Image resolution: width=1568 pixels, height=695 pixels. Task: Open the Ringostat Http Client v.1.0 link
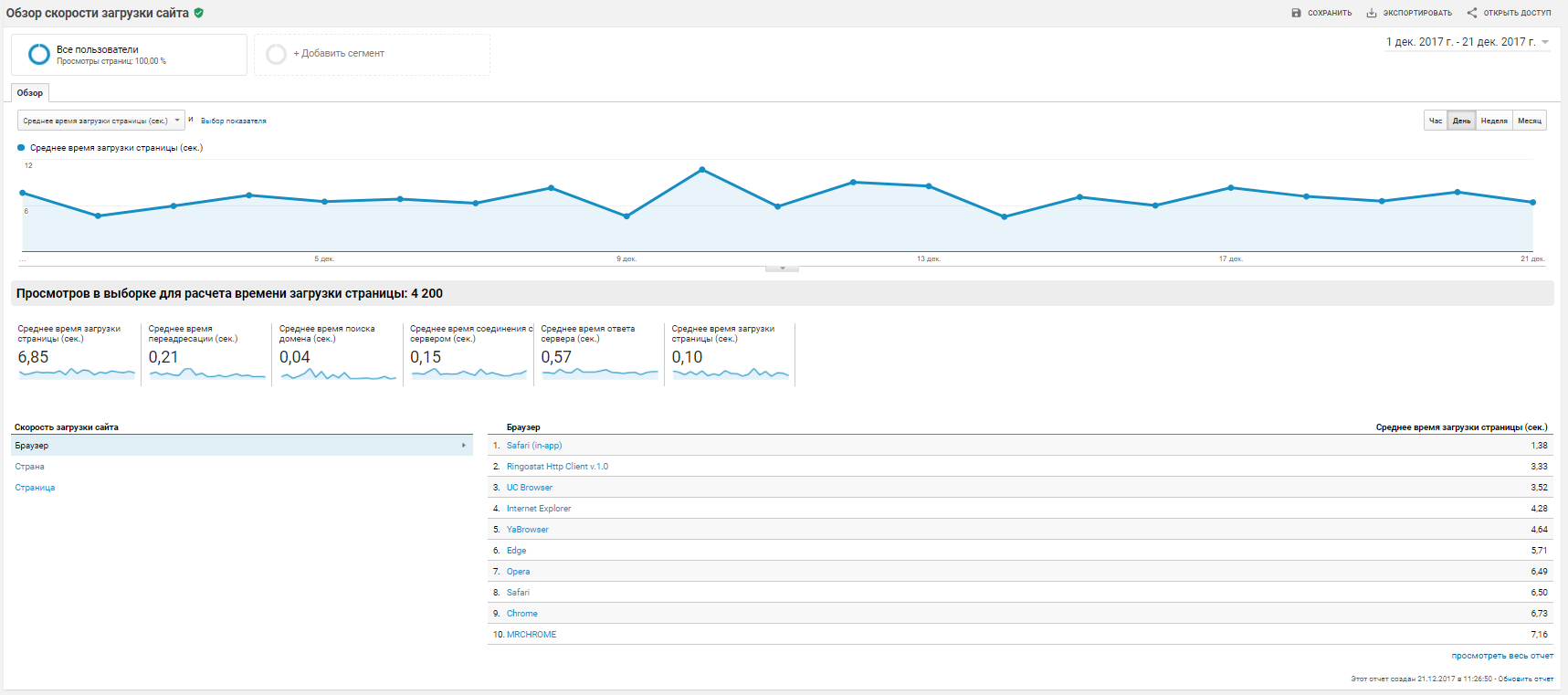click(x=557, y=467)
